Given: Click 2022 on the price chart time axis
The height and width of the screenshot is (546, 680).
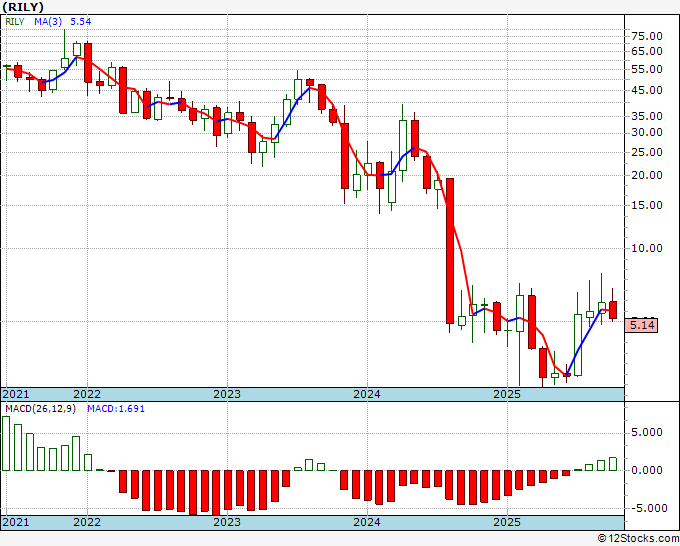Looking at the screenshot, I should pyautogui.click(x=87, y=394).
